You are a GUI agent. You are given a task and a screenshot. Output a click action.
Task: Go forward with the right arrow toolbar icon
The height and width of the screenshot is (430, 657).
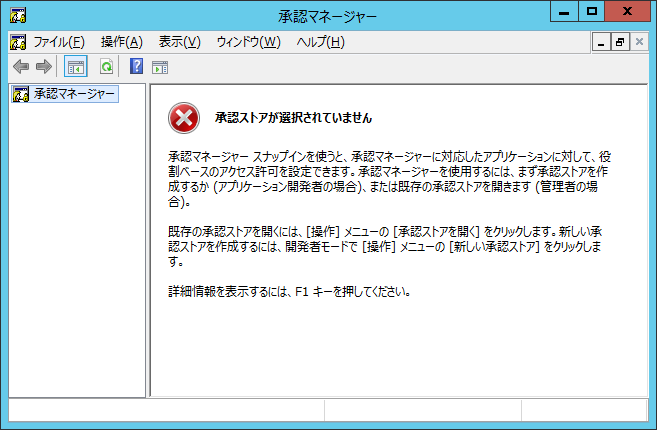[x=44, y=66]
